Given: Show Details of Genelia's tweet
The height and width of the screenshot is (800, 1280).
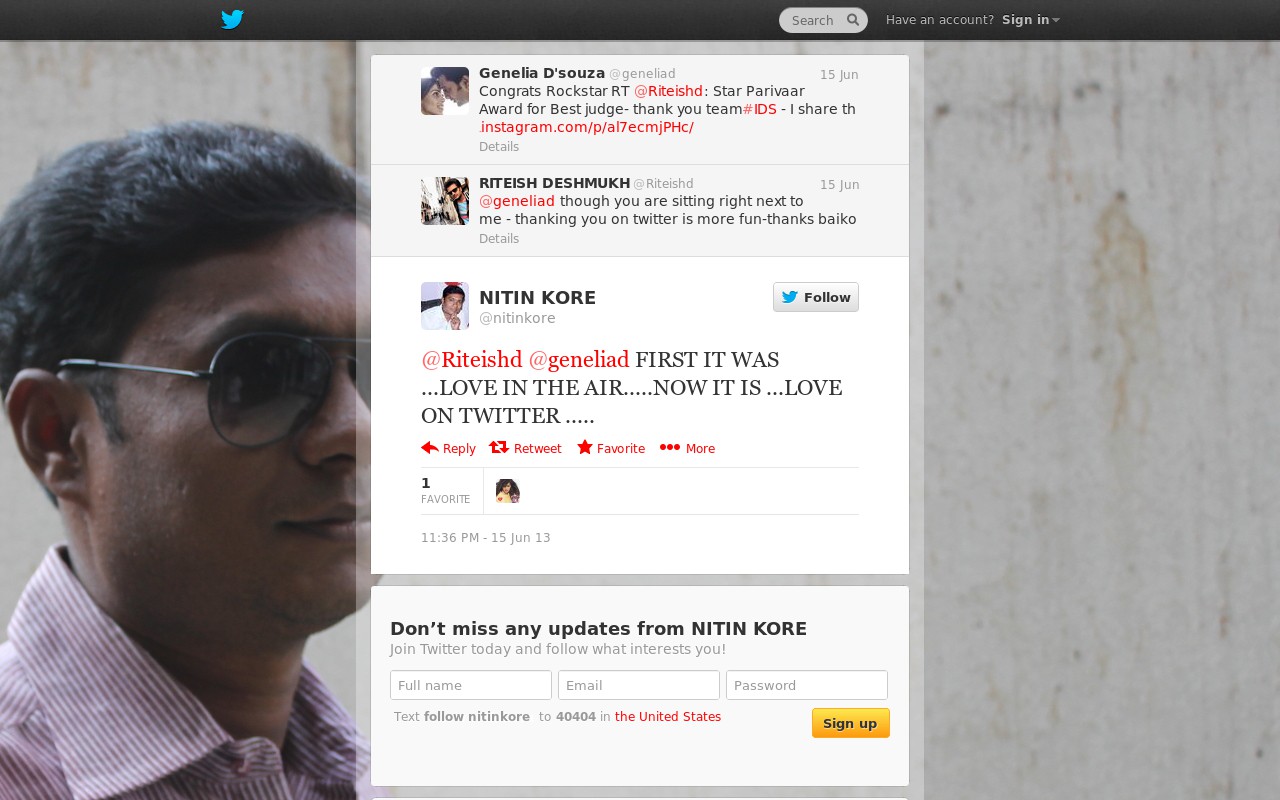Looking at the screenshot, I should pos(499,147).
